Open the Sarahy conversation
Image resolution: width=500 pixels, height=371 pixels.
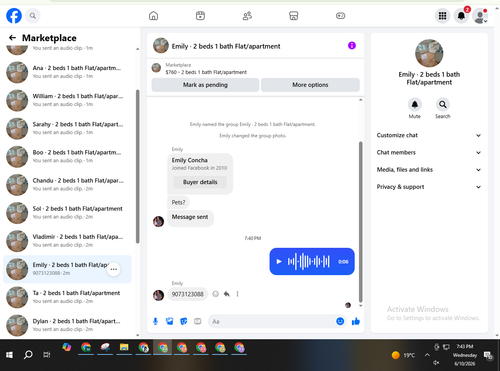coord(67,128)
